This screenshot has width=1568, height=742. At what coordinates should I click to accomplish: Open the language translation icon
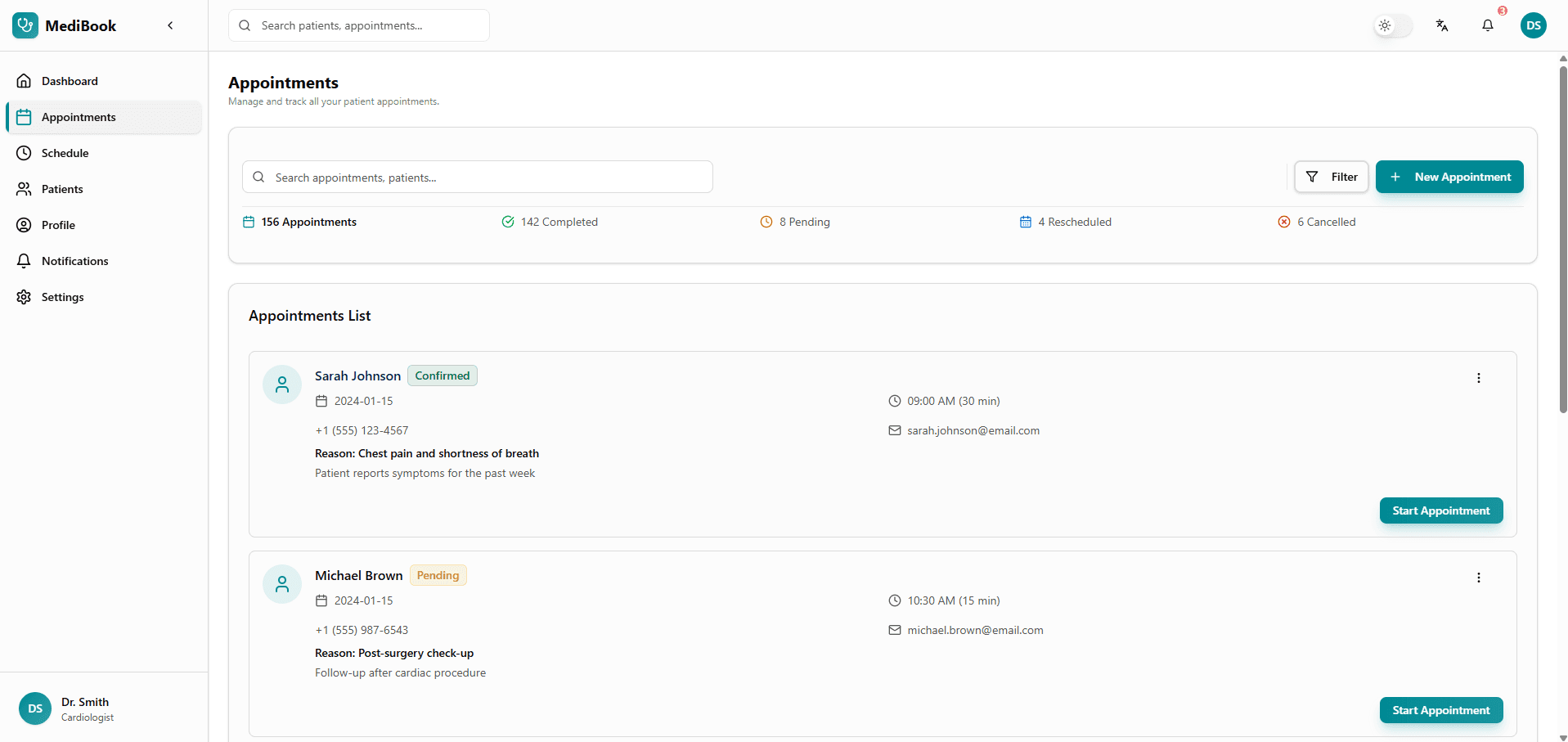tap(1442, 25)
